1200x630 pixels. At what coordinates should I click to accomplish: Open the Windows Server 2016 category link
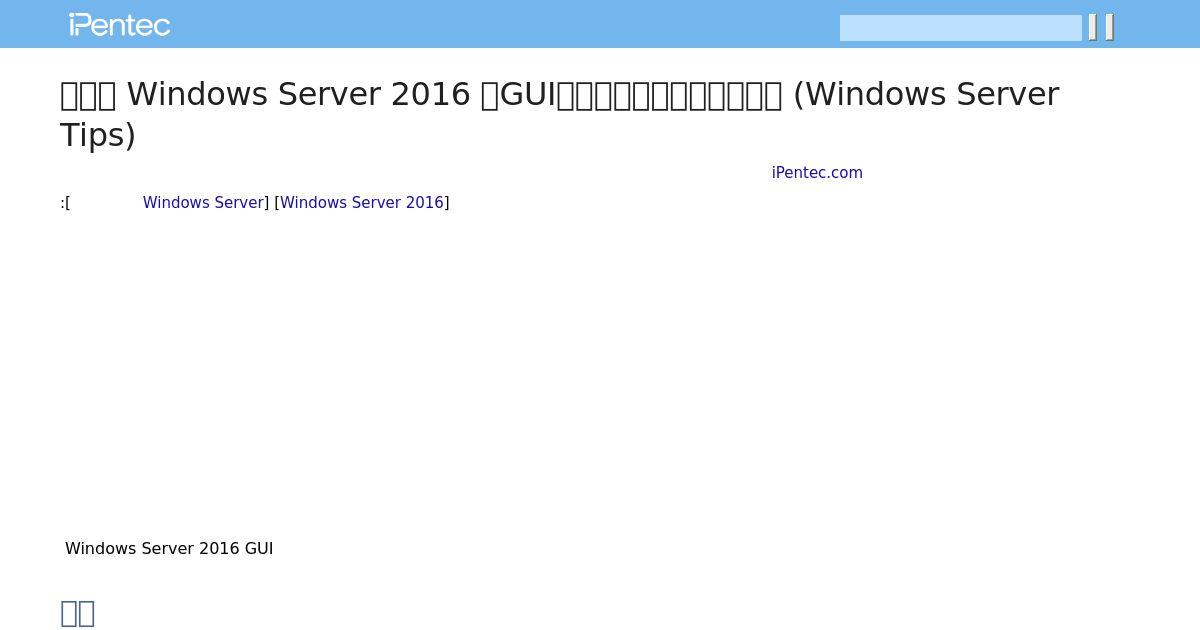[x=362, y=203]
